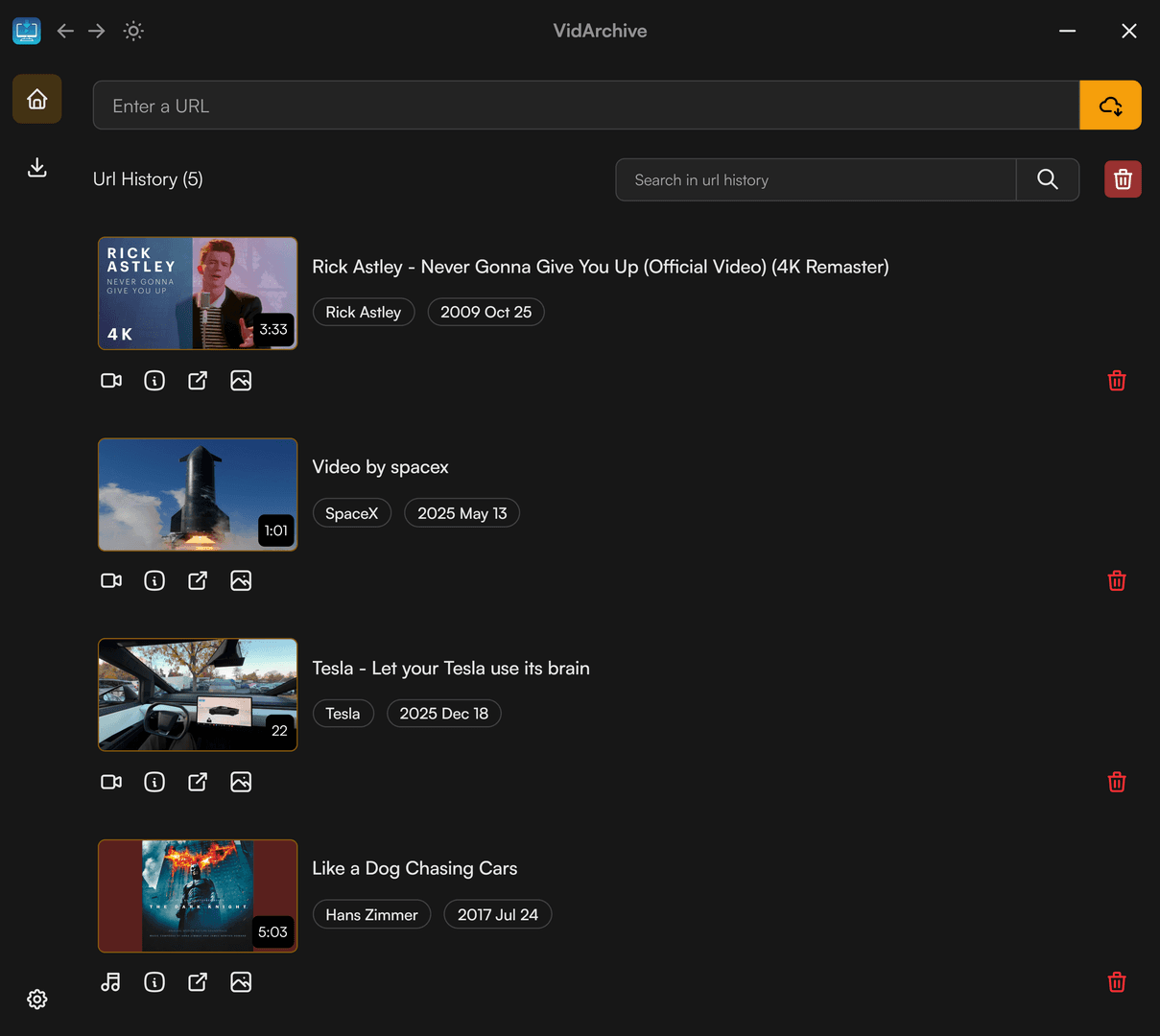Delete the Rick Astley history entry
1160x1036 pixels.
tap(1117, 381)
